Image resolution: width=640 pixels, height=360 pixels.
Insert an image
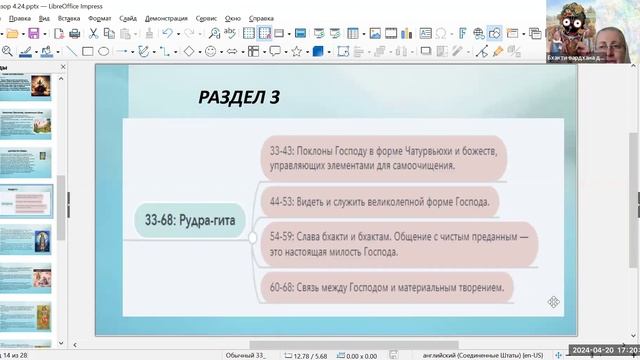[375, 33]
